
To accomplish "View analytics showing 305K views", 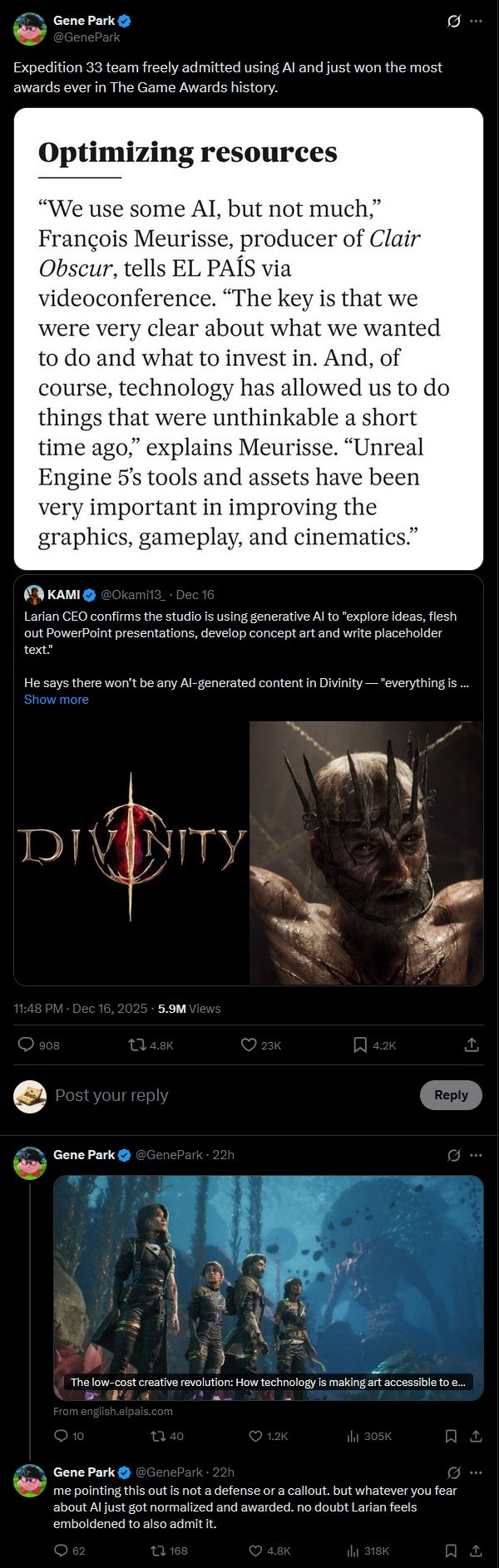I will coord(368,1435).
